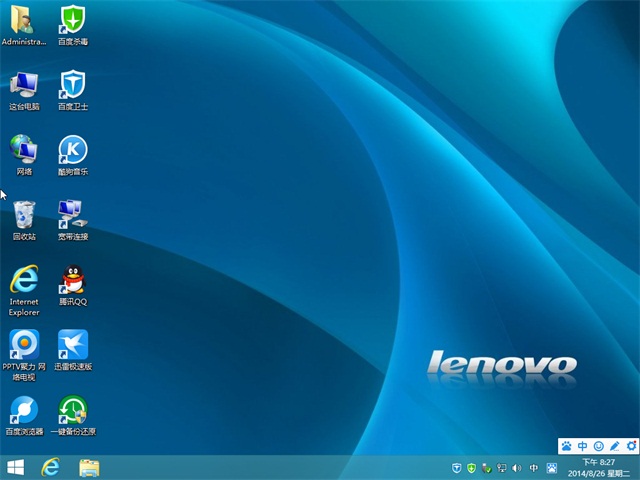The image size is (640, 480).
Task: Click the 迅雷极速版 desktop shortcut
Action: tap(72, 345)
